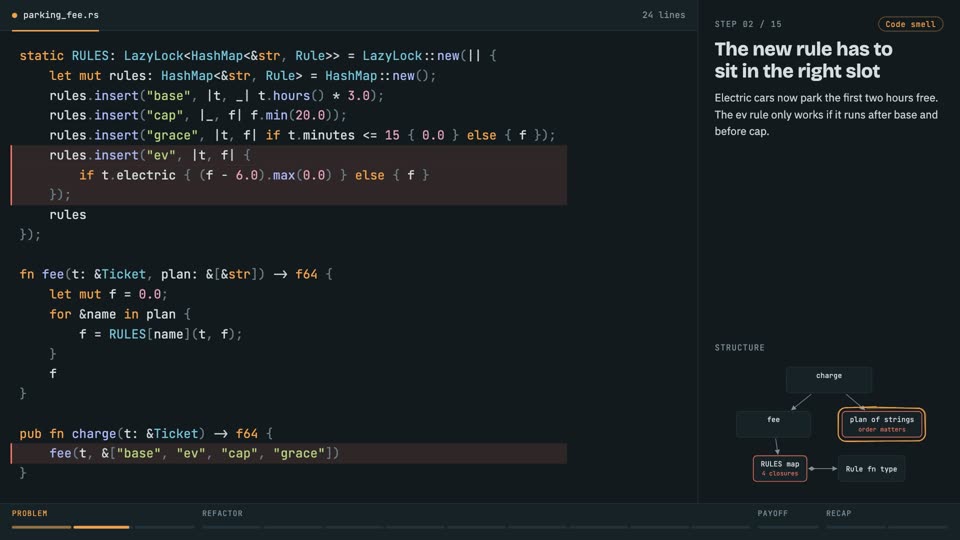Jump to the RECAP section label

838,513
